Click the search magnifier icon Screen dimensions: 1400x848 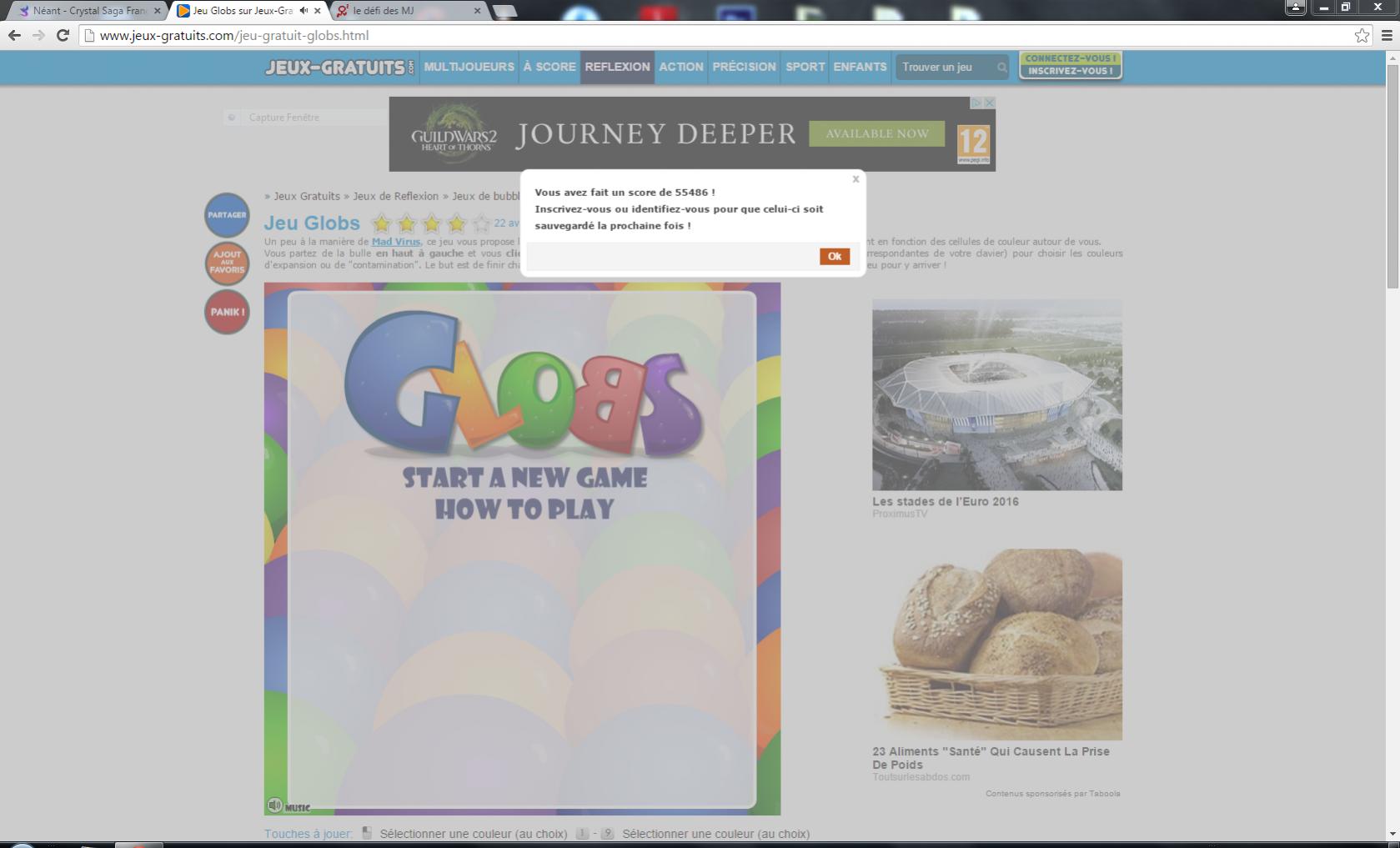(x=1001, y=68)
